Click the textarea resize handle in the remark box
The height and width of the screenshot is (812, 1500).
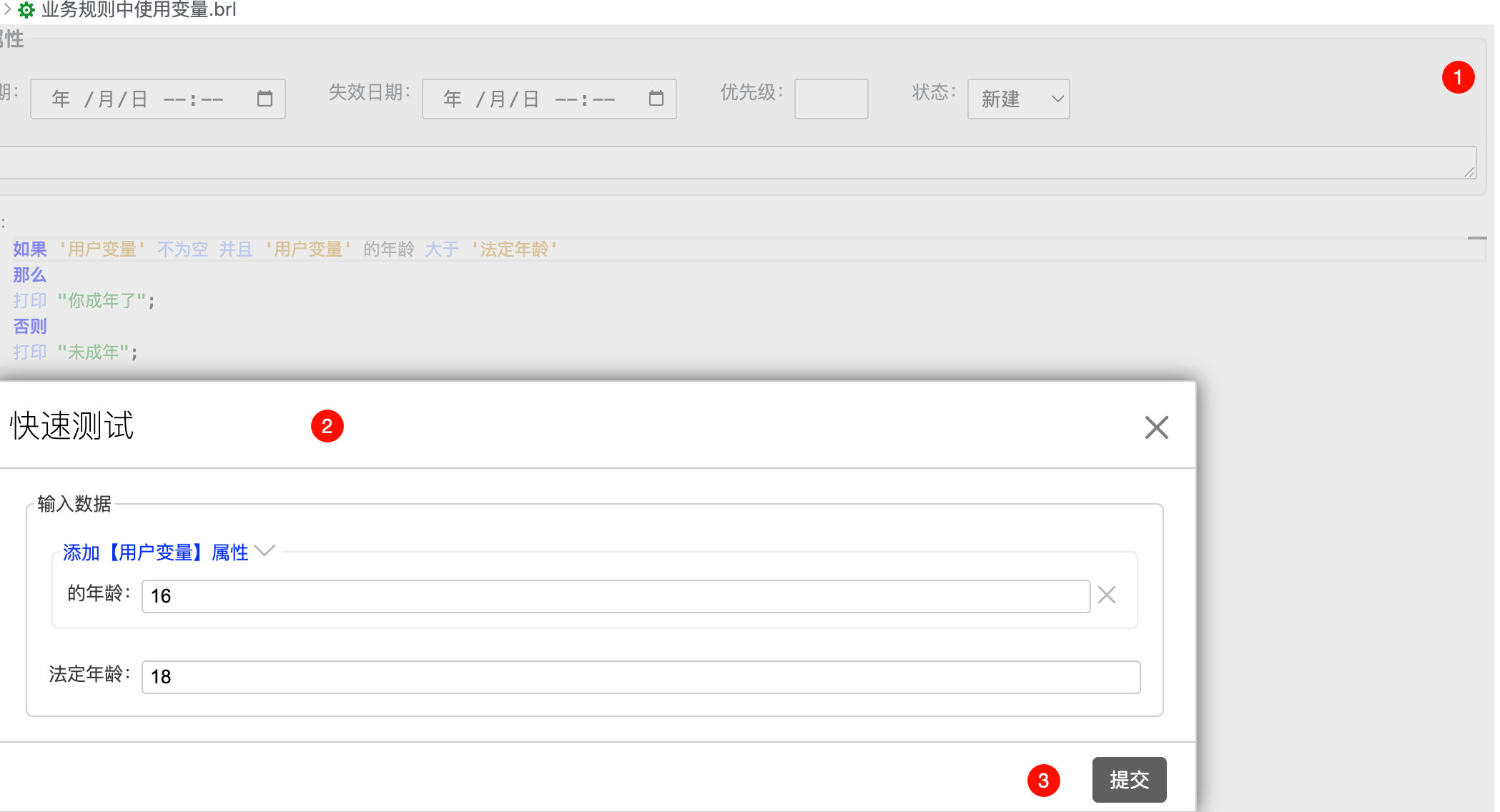[1469, 172]
